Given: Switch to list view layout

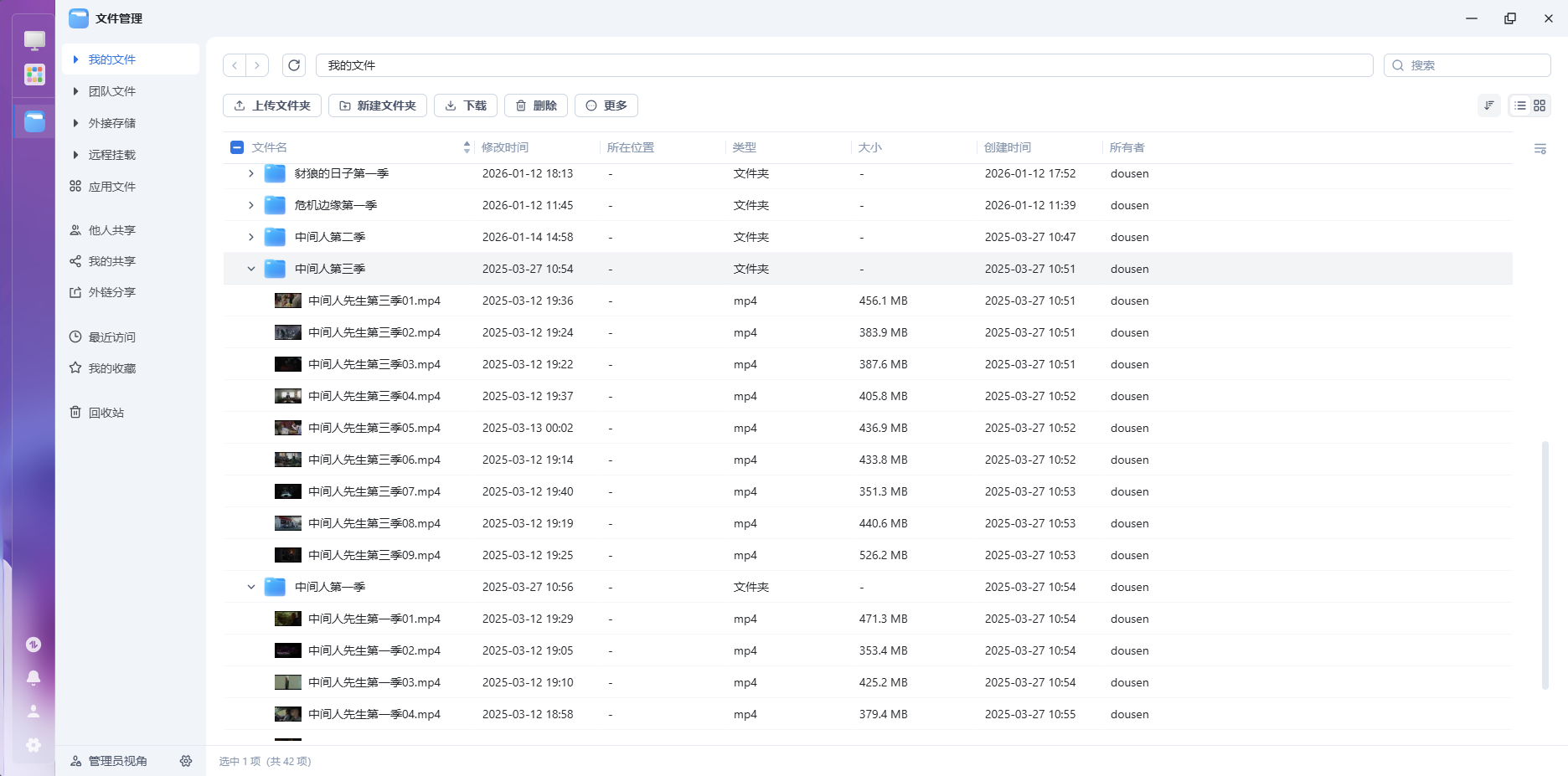Looking at the screenshot, I should 1519,105.
